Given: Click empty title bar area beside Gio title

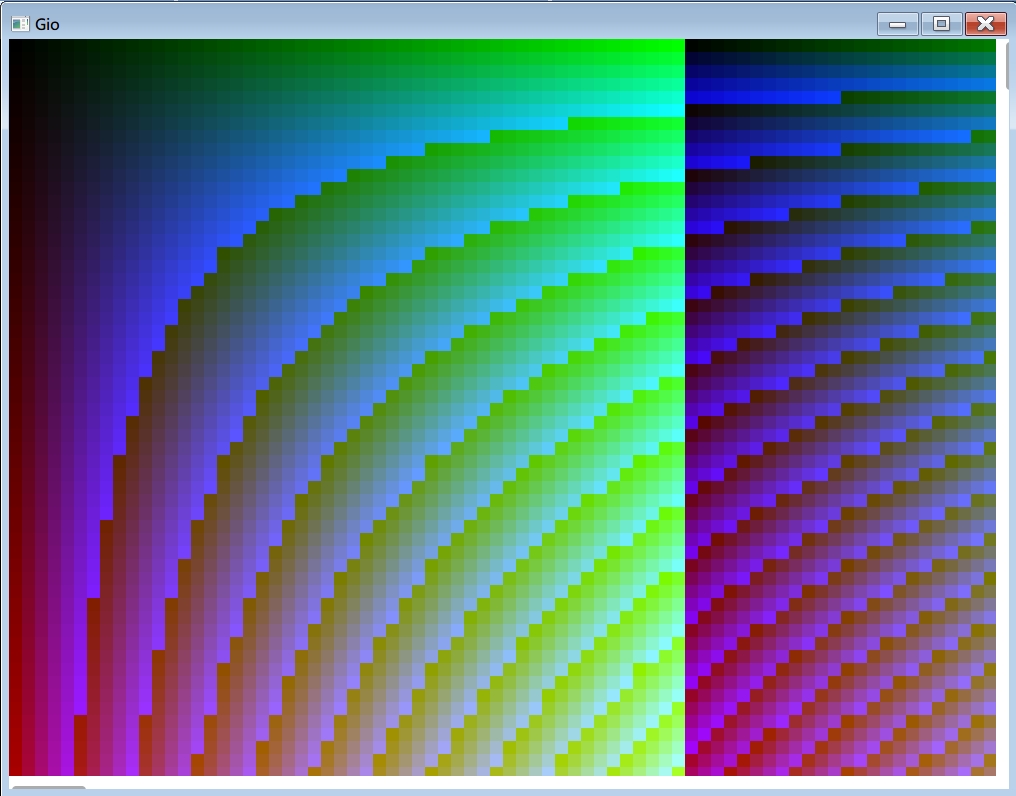Looking at the screenshot, I should pos(450,24).
